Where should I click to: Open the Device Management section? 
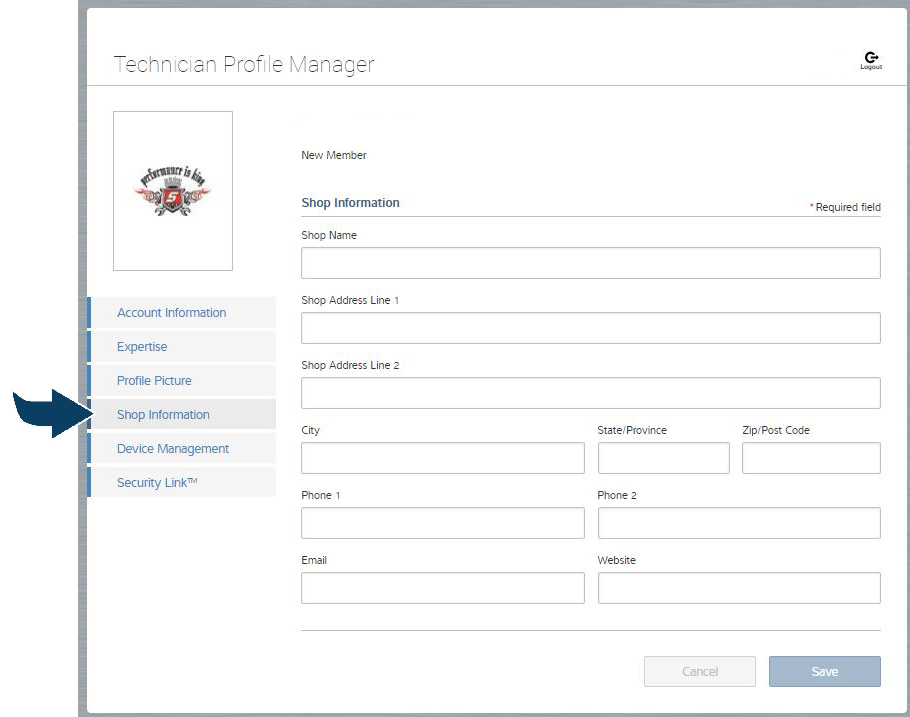173,449
